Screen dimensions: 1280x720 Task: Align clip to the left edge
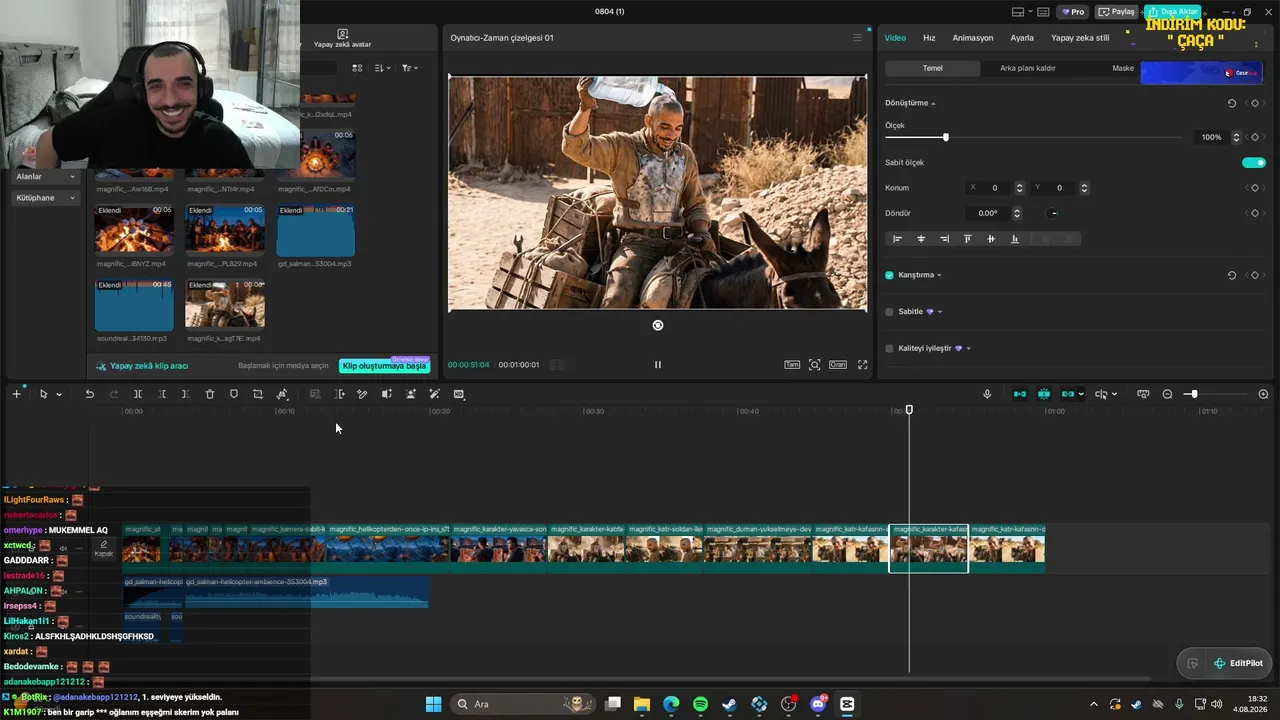897,239
